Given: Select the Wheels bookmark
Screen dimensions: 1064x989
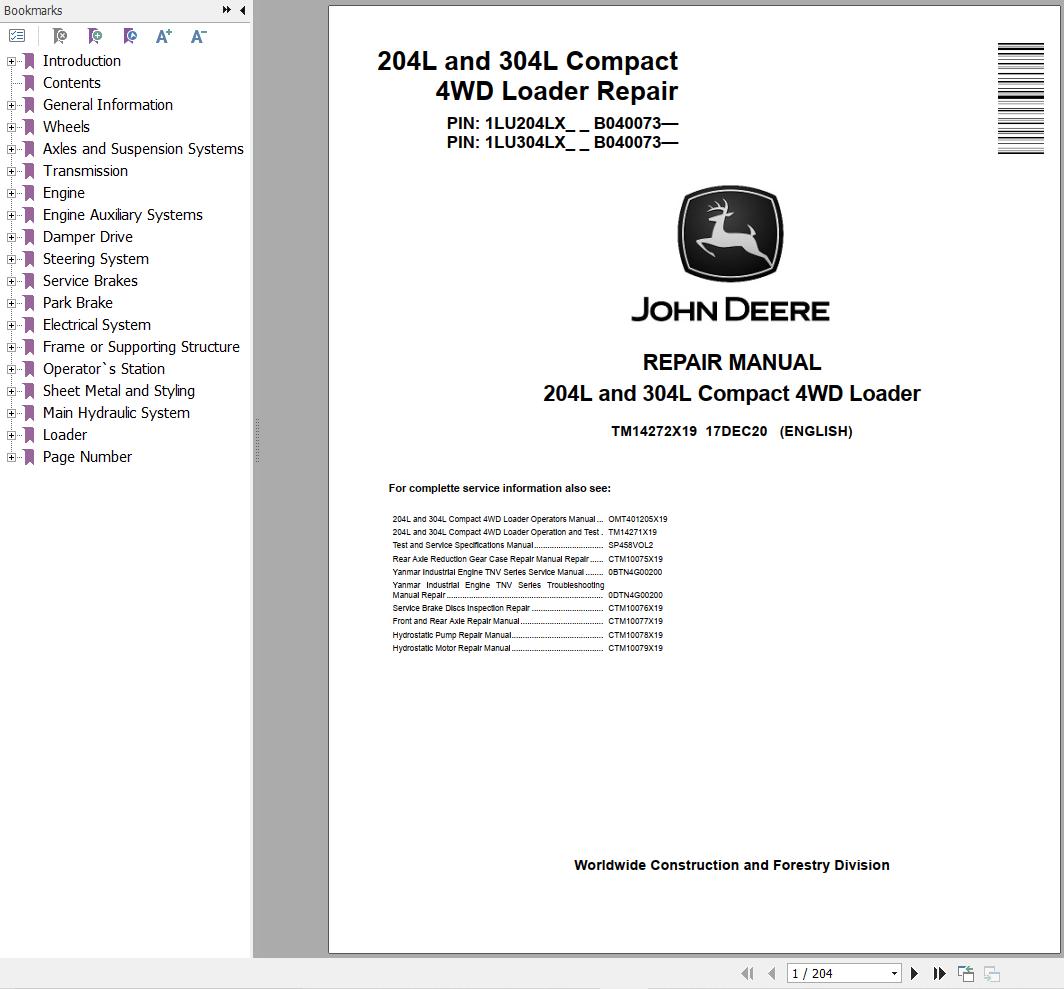Looking at the screenshot, I should 66,127.
